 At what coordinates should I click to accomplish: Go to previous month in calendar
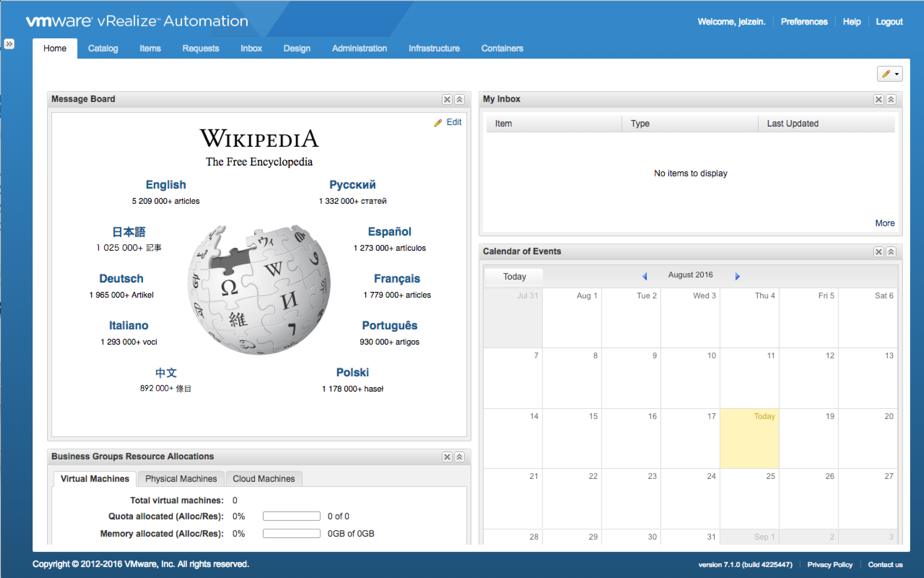(644, 276)
